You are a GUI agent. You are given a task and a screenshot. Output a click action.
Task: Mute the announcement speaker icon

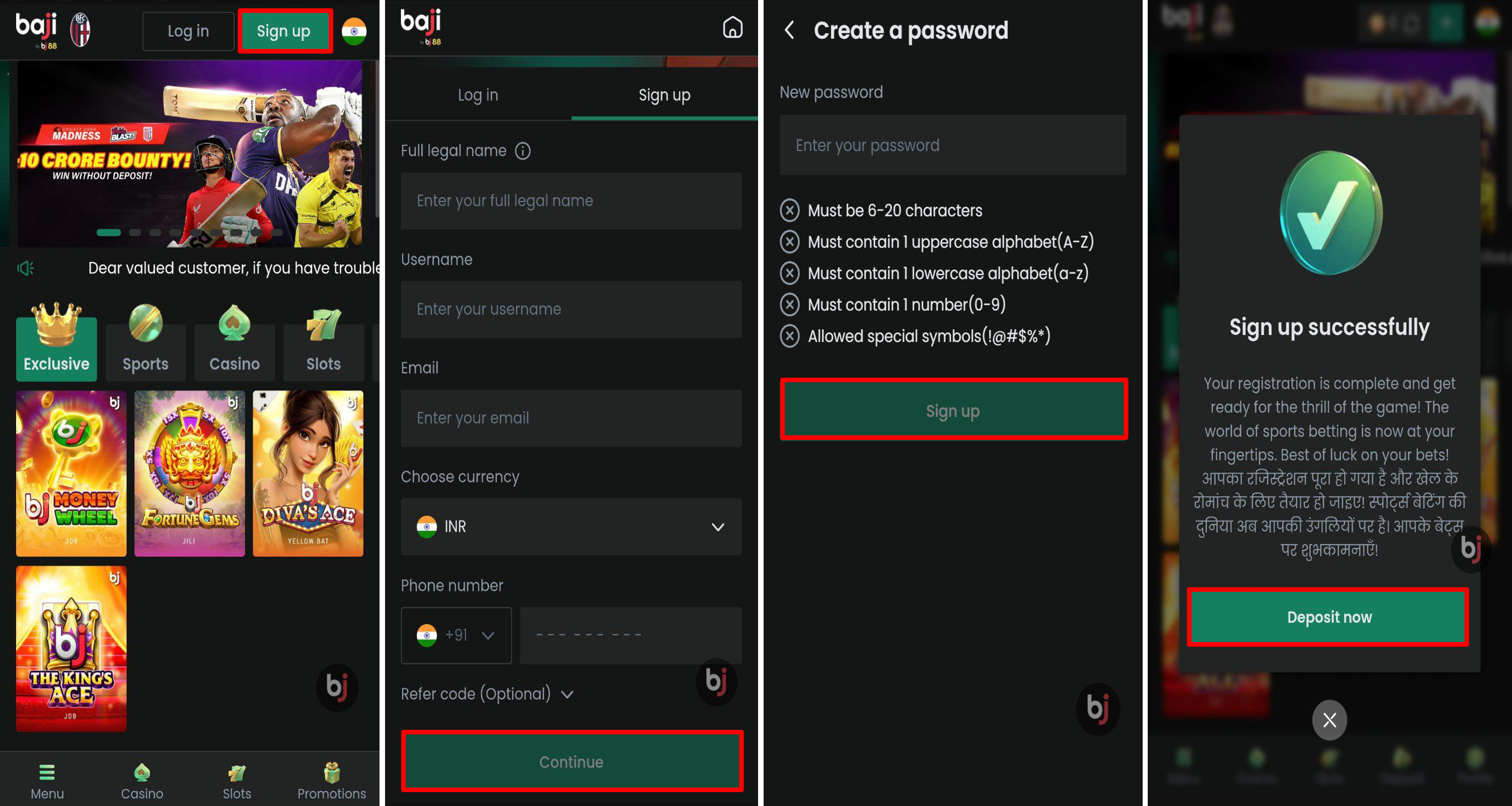(24, 268)
